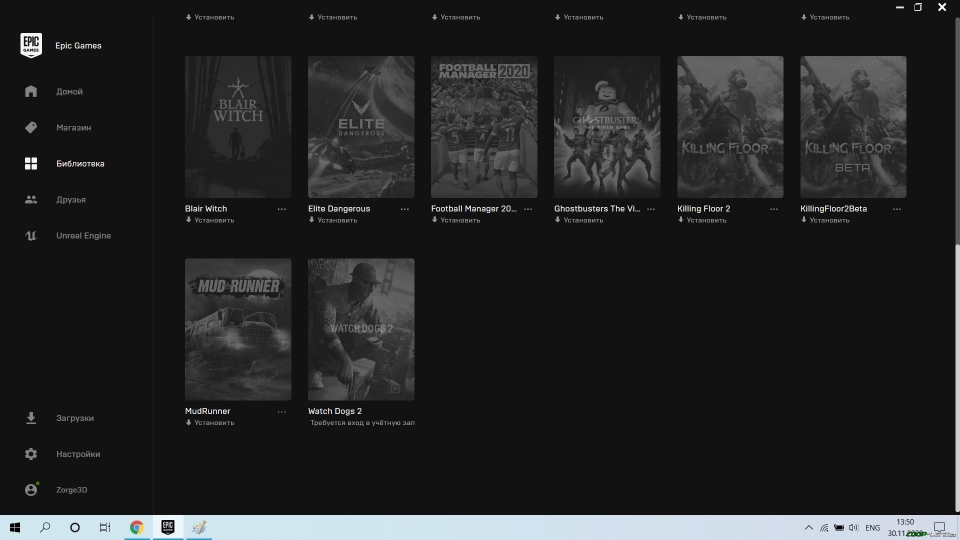Open the notification center icon
Screen dimensions: 960x540
click(940, 528)
